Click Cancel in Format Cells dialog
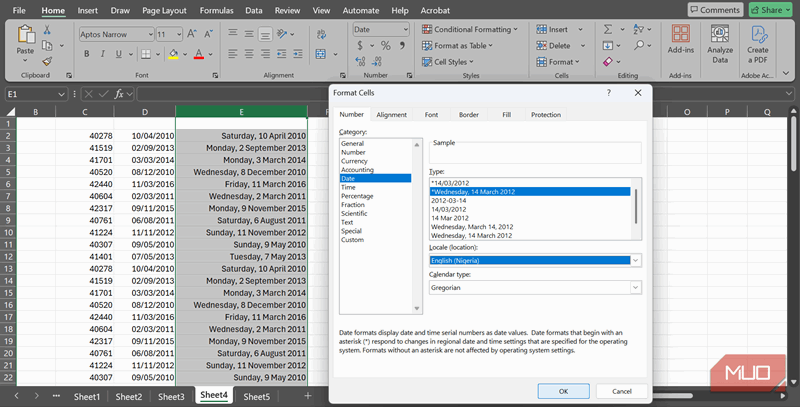This screenshot has height=407, width=800. point(621,391)
